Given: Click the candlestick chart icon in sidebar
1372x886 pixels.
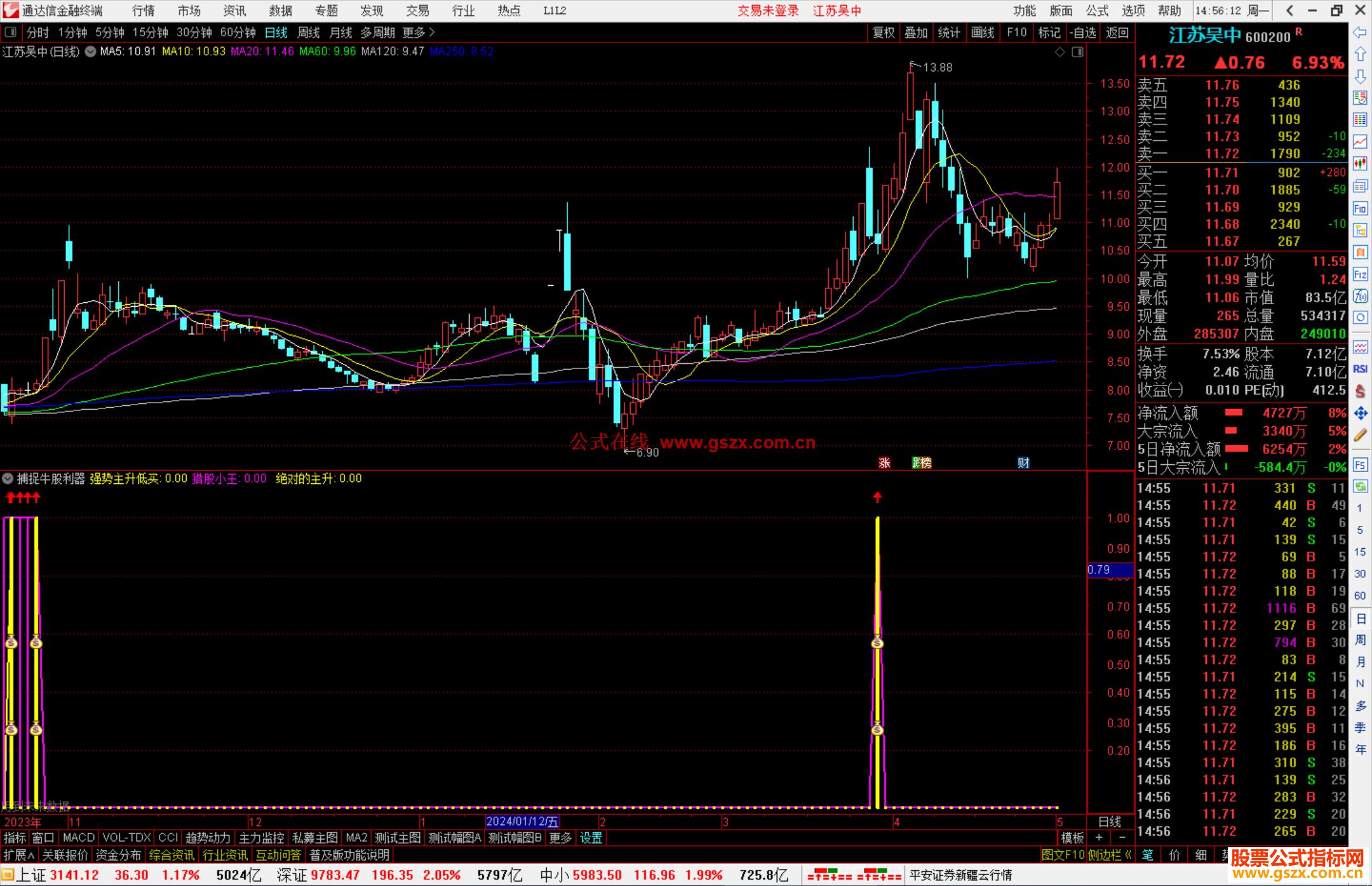Looking at the screenshot, I should pos(1360,163).
